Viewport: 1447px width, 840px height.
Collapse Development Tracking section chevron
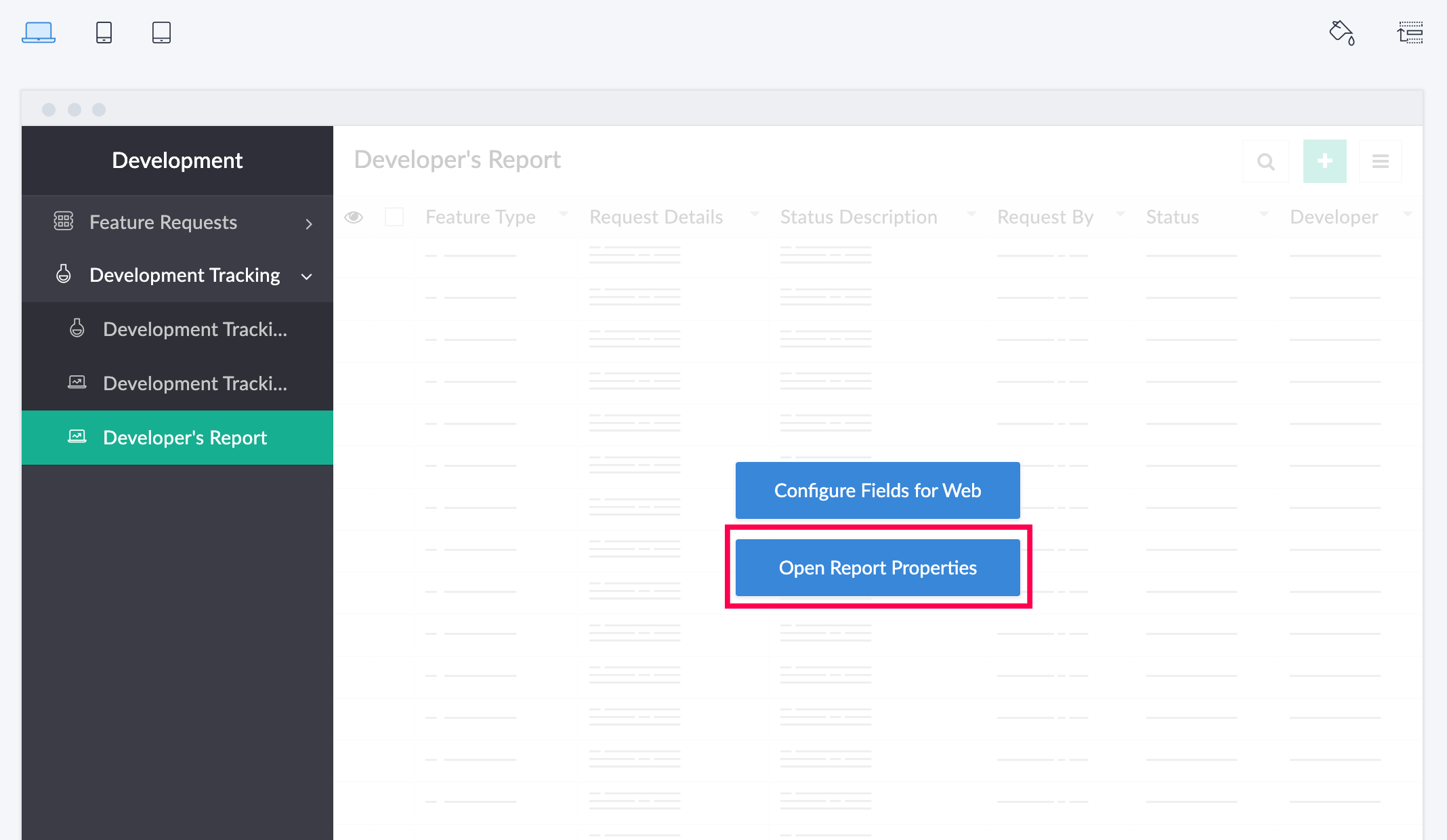[x=307, y=276]
